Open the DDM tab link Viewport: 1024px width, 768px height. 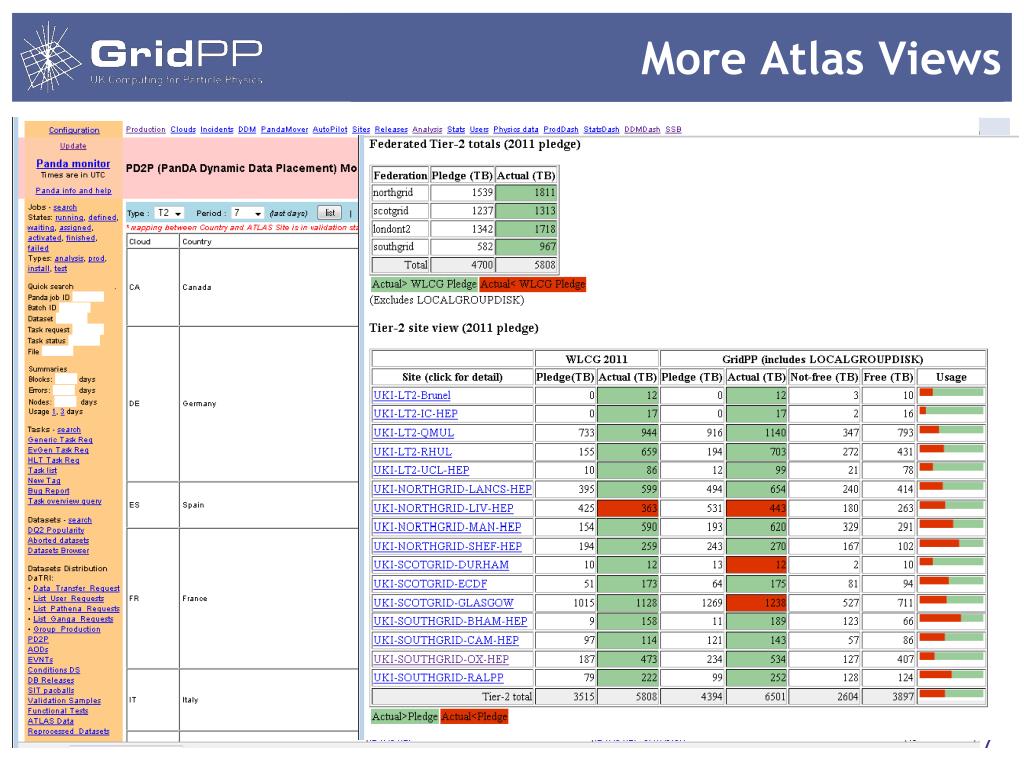247,129
